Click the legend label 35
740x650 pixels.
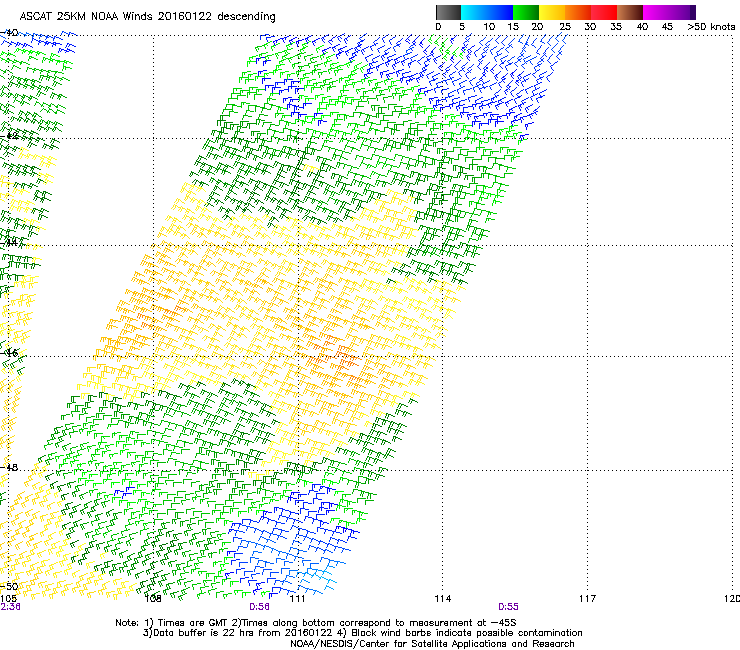[616, 27]
